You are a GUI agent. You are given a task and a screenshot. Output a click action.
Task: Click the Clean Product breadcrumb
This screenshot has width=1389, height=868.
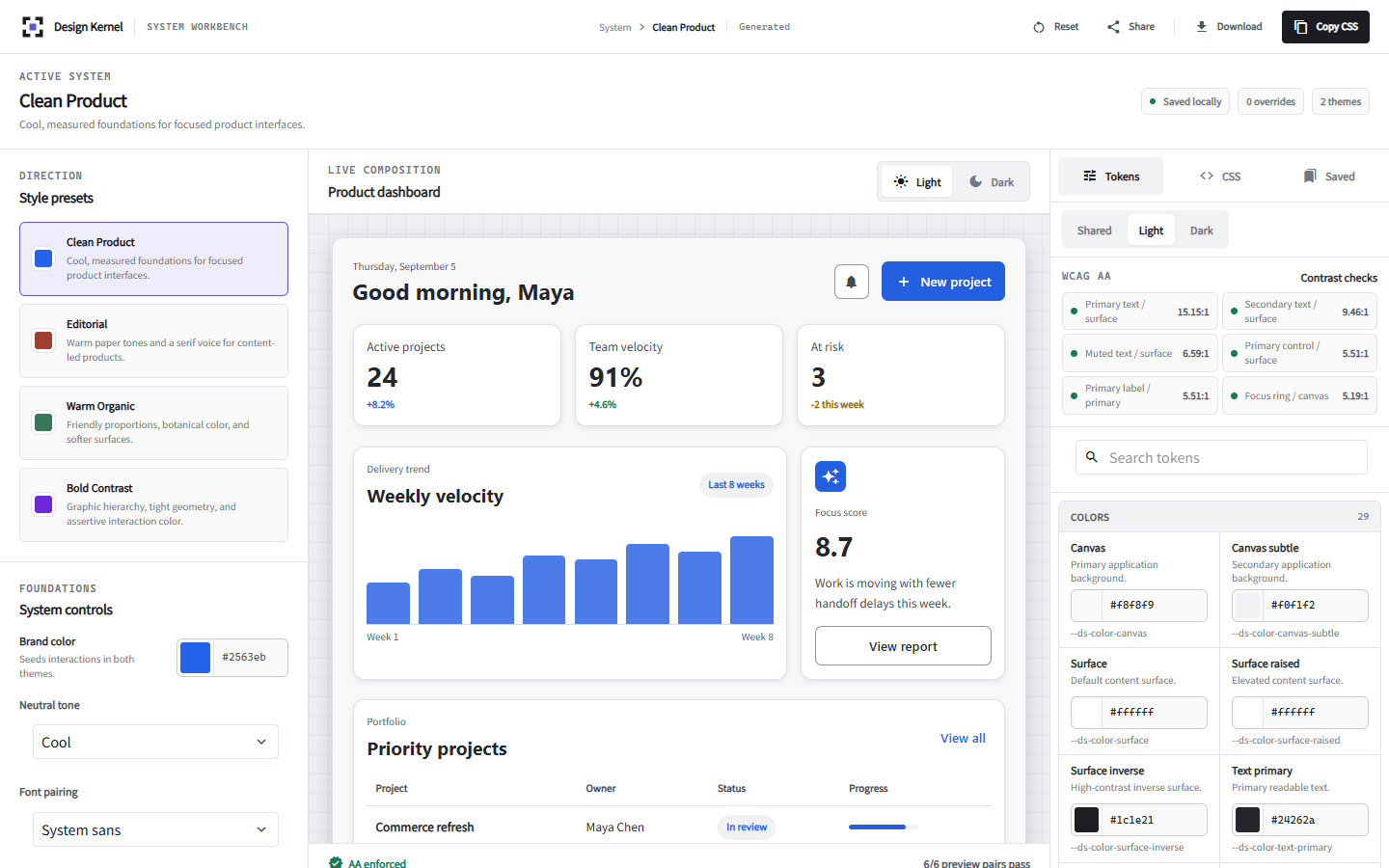pos(684,27)
